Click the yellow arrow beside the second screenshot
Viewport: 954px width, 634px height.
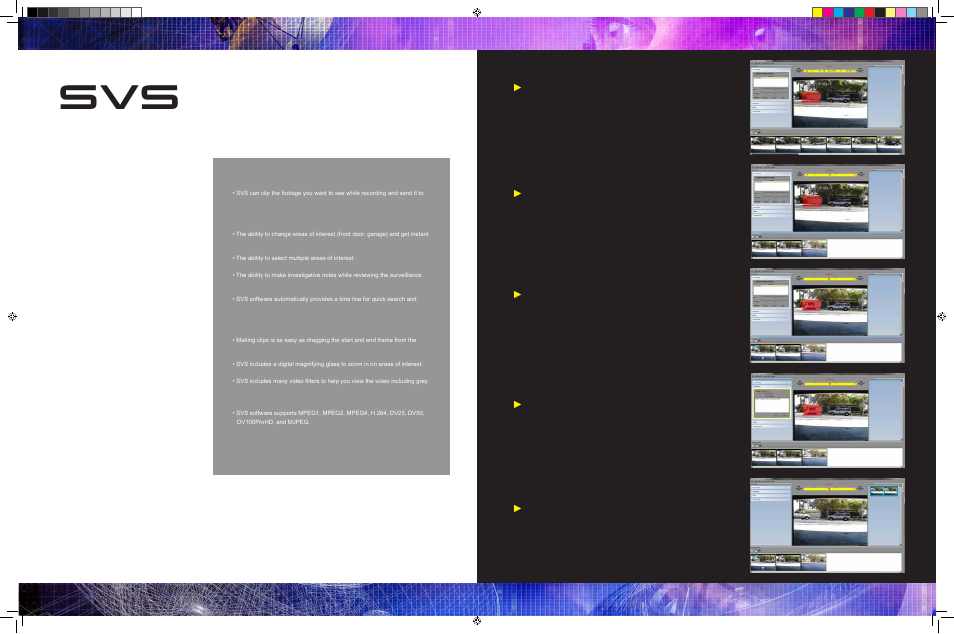point(518,193)
